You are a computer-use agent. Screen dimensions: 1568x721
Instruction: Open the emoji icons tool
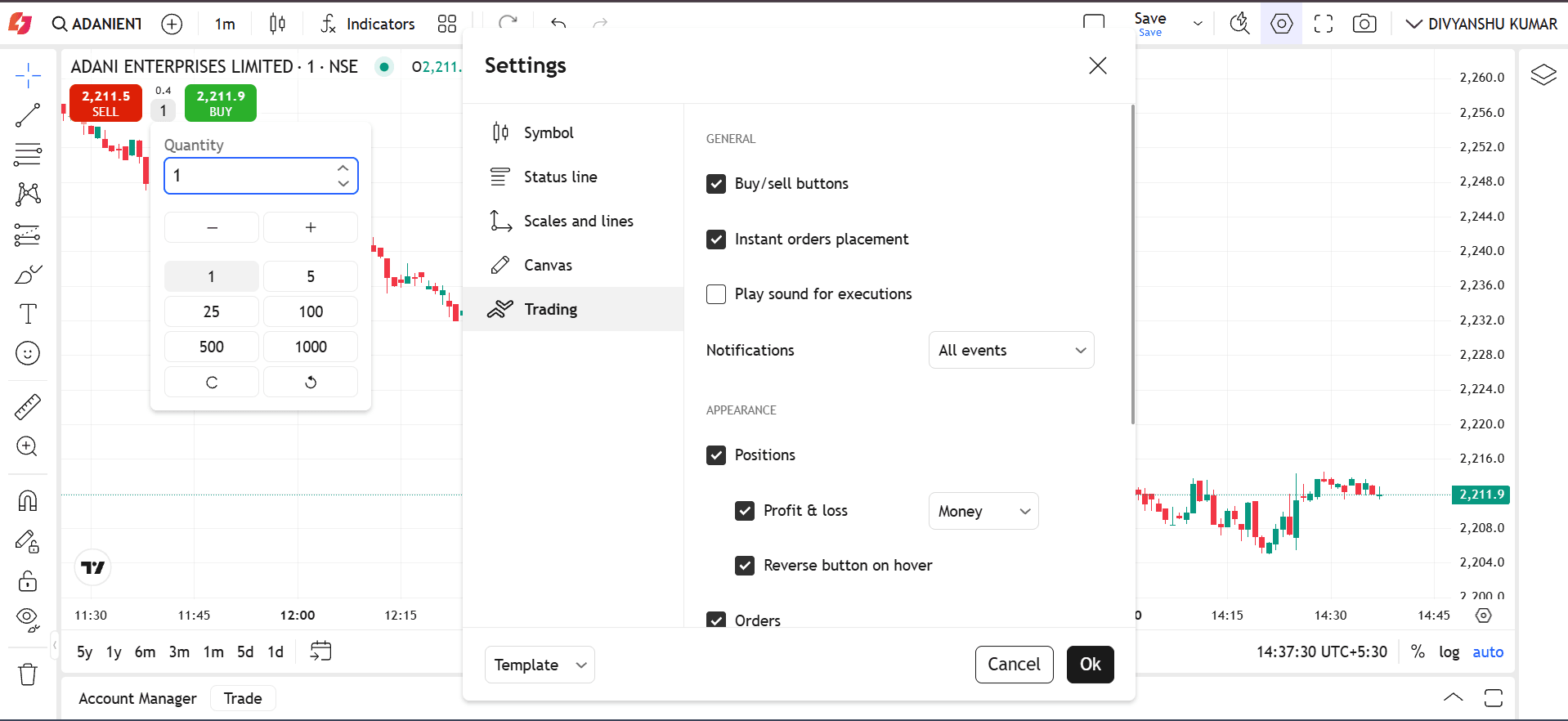[x=28, y=353]
